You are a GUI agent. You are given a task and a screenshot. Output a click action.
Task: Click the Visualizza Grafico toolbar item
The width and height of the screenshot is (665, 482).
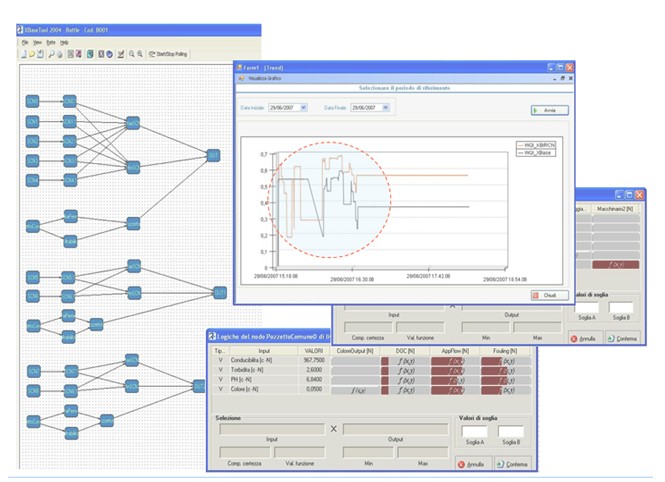click(x=261, y=77)
